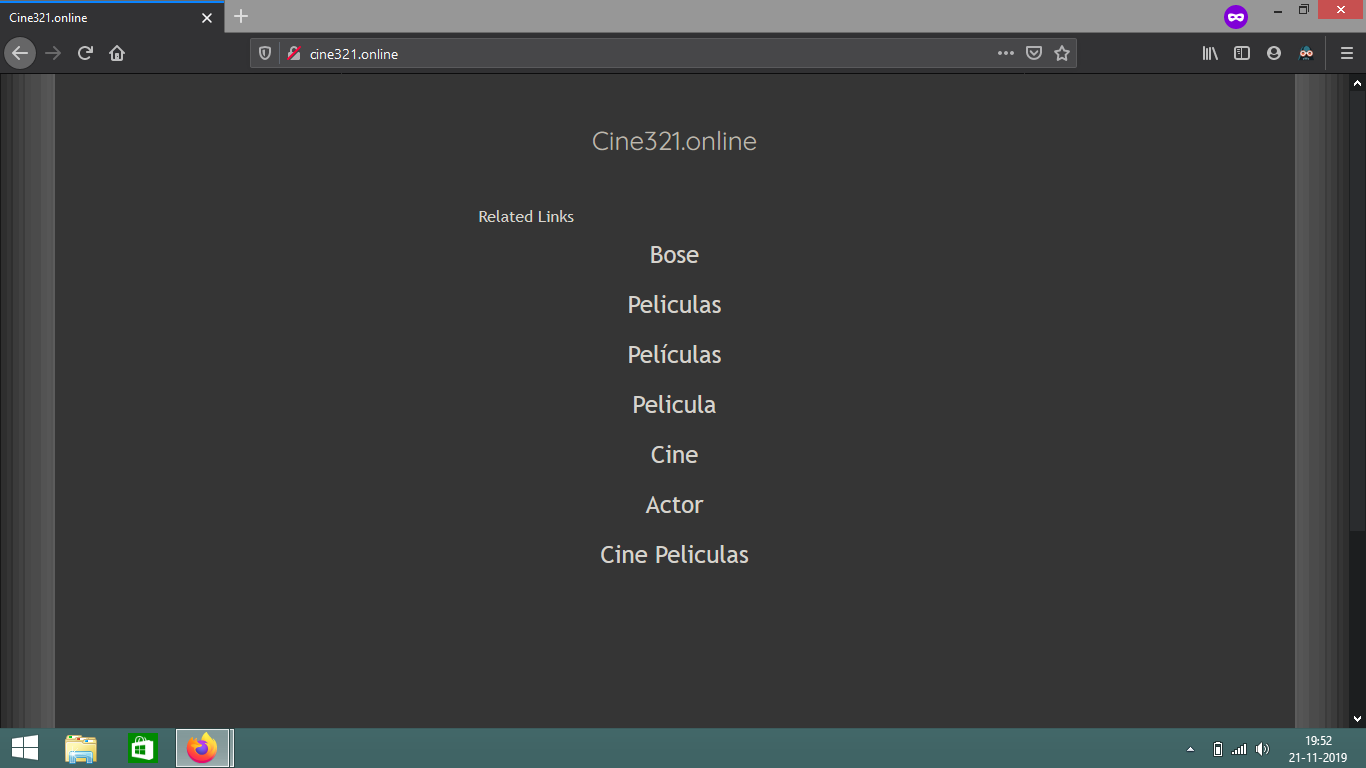
Task: Click the network signal tray icon
Action: (x=1239, y=749)
